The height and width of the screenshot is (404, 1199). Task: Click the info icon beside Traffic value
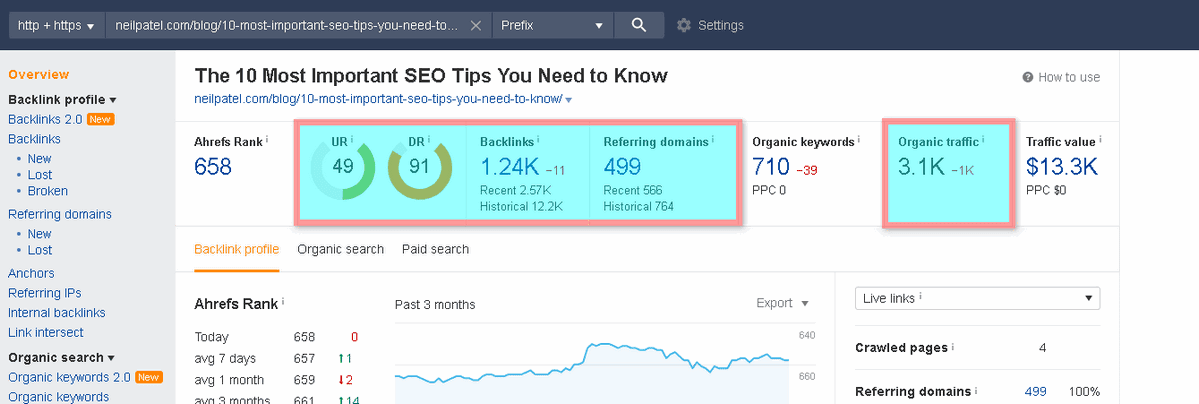[1099, 141]
